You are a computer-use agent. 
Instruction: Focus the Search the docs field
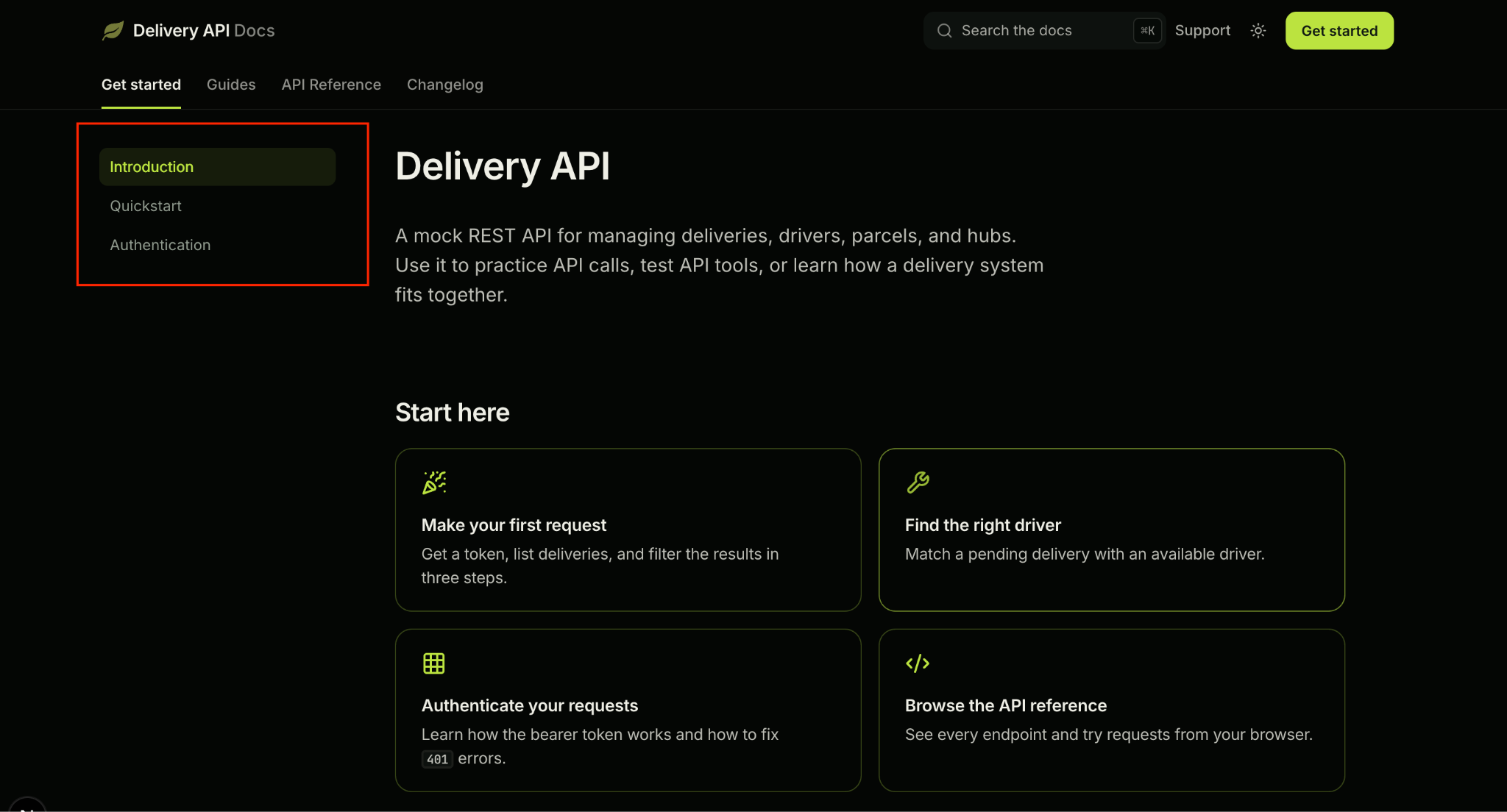[x=1044, y=31]
